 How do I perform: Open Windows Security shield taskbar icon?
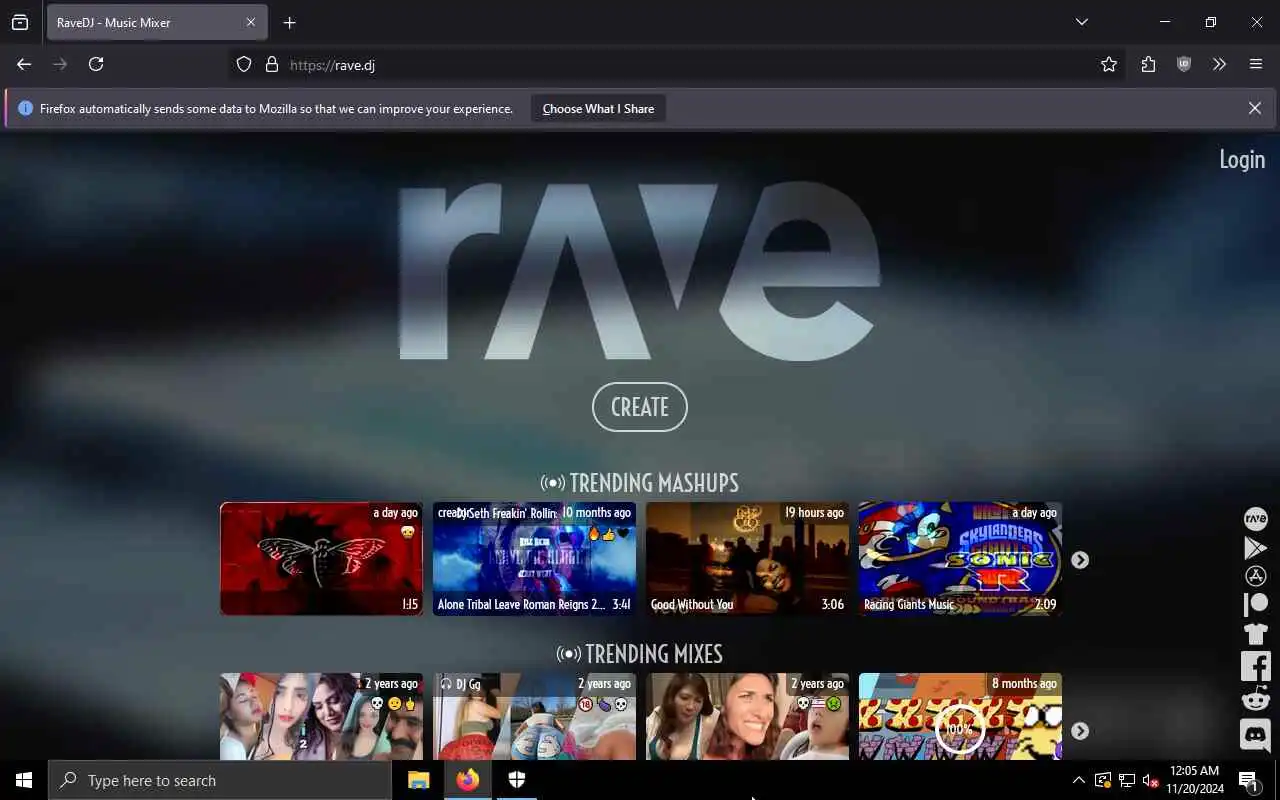[517, 780]
